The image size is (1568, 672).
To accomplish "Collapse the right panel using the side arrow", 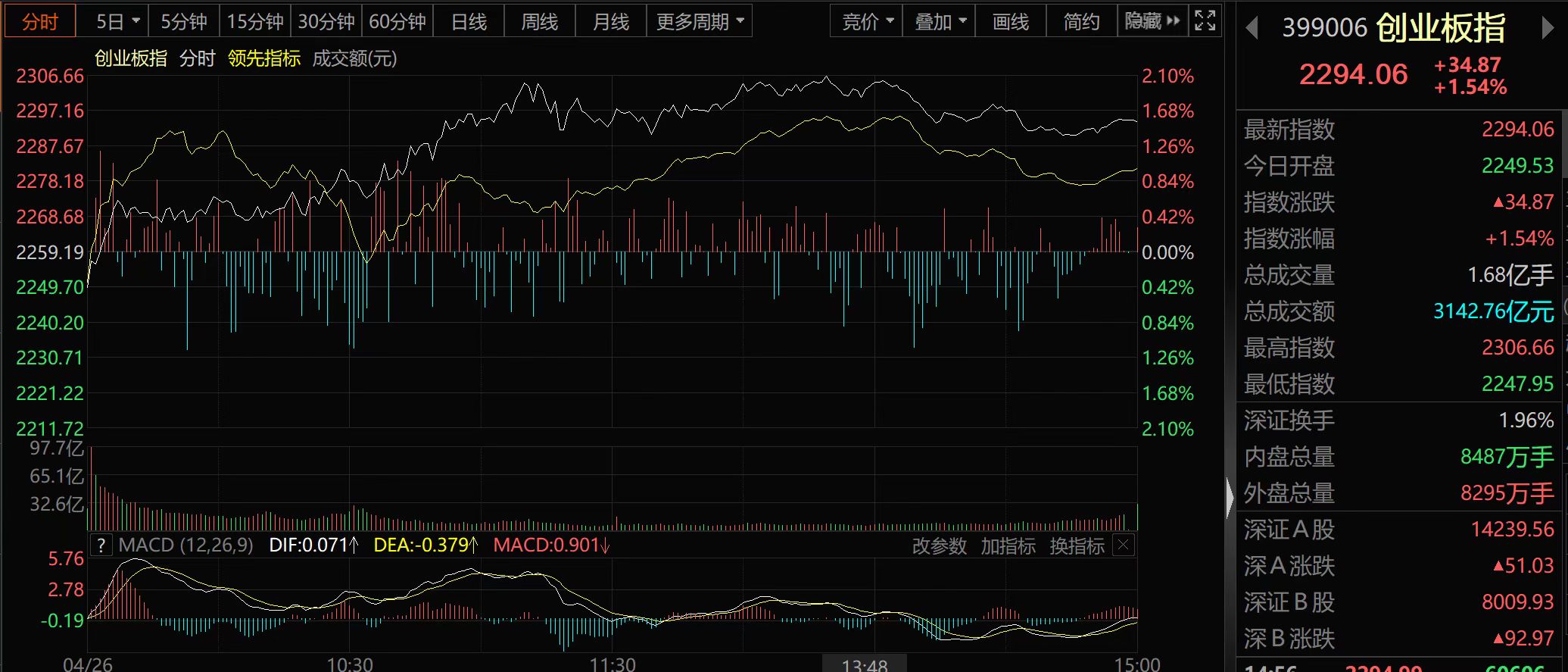I will pos(1229,498).
